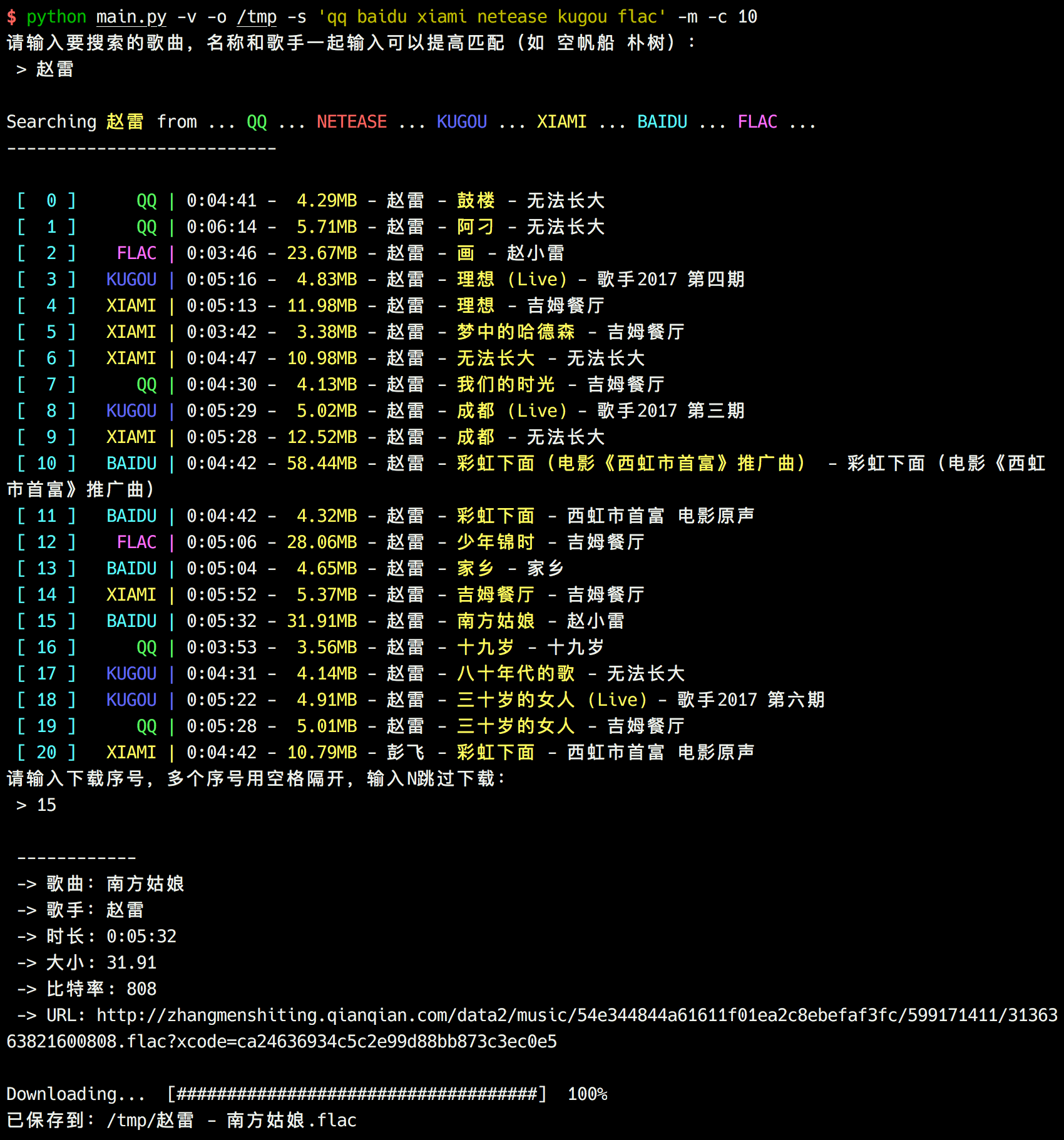This screenshot has width=1064, height=1140.
Task: Click song '三十岁的女人 (Live)' in row 18
Action: (552, 700)
